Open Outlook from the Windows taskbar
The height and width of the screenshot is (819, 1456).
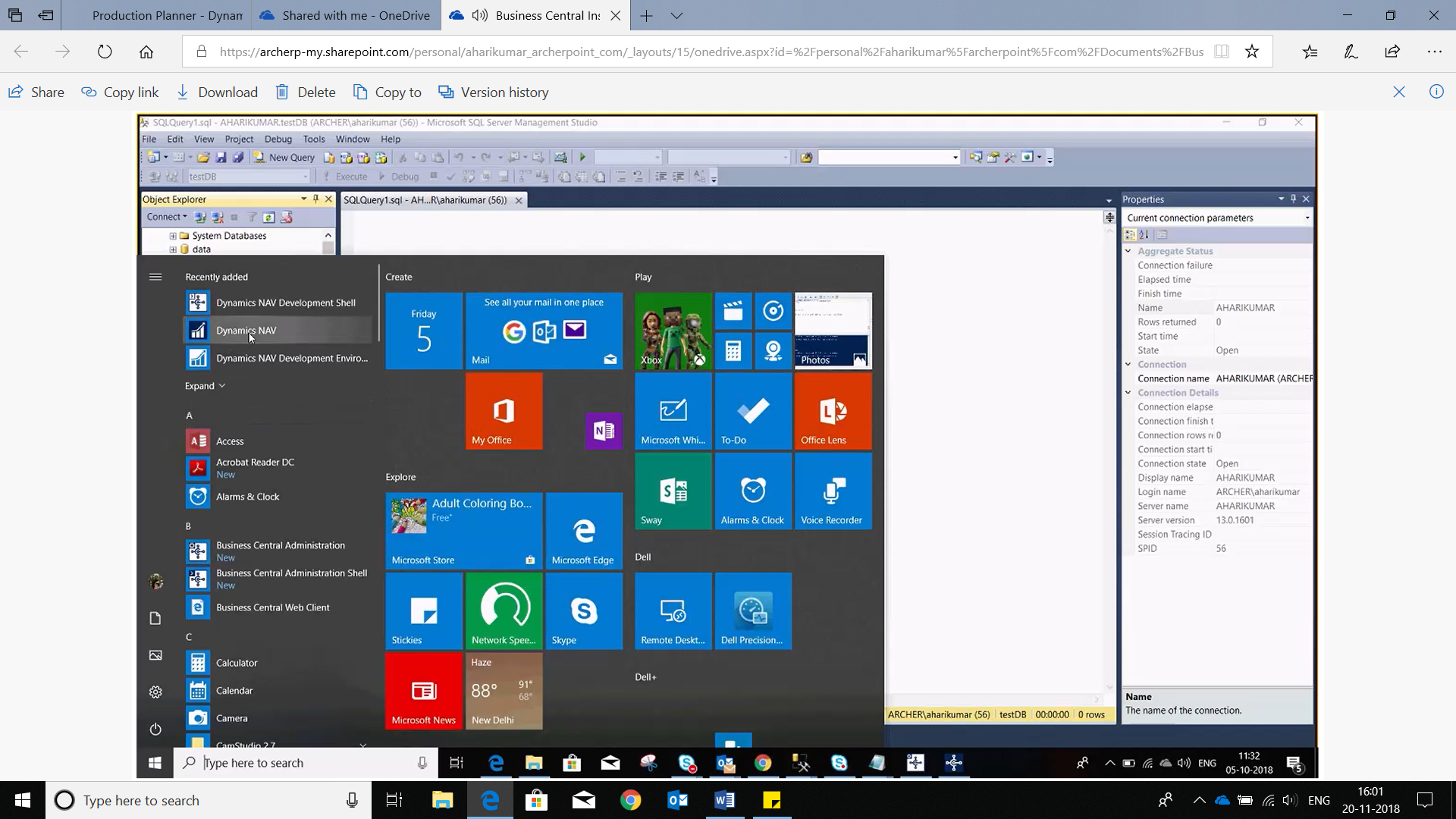[x=678, y=800]
